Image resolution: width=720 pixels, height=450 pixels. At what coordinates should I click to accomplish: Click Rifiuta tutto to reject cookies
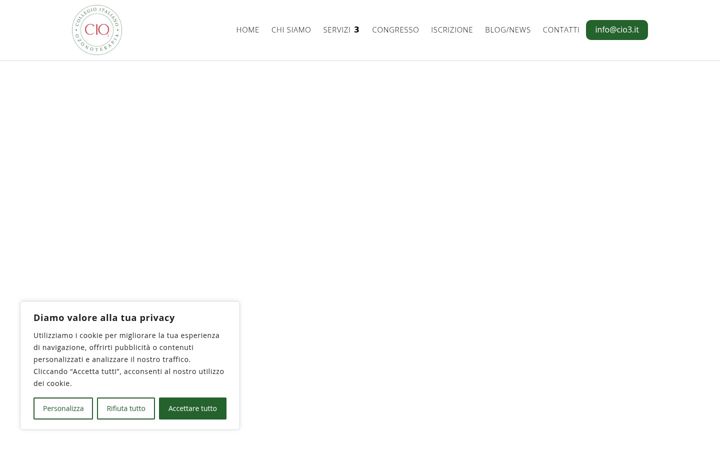click(x=126, y=408)
